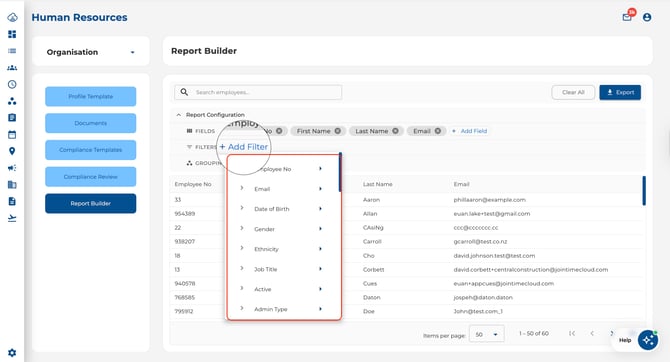This screenshot has width=670, height=362.
Task: Click Employee No column header
Action: point(193,184)
